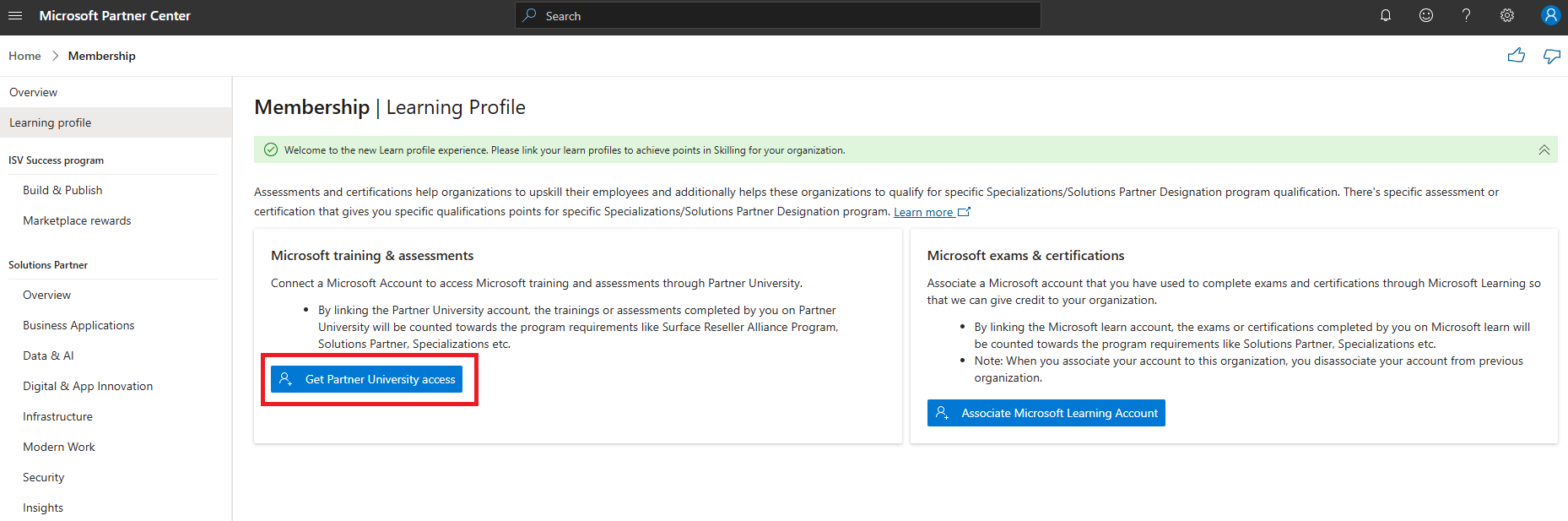Image resolution: width=1568 pixels, height=521 pixels.
Task: Click the Membership | Learning Profile page title
Action: tap(390, 107)
